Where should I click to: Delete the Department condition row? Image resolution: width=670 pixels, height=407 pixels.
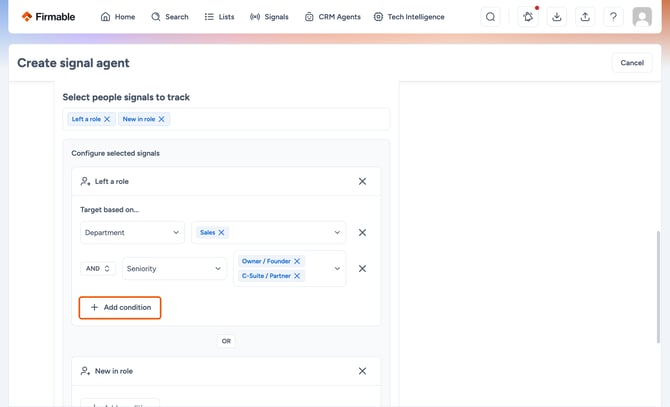(362, 233)
